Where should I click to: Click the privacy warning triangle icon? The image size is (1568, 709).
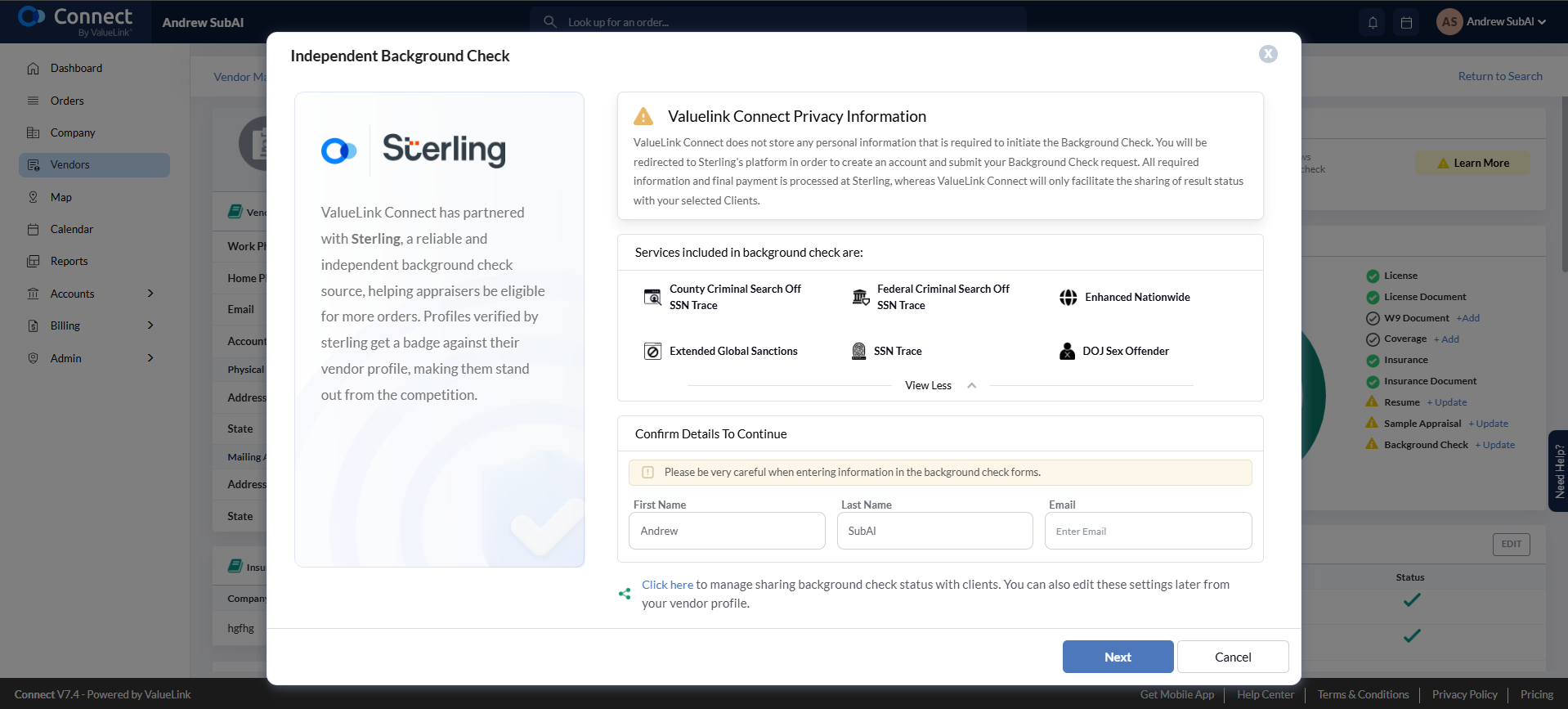click(x=644, y=116)
